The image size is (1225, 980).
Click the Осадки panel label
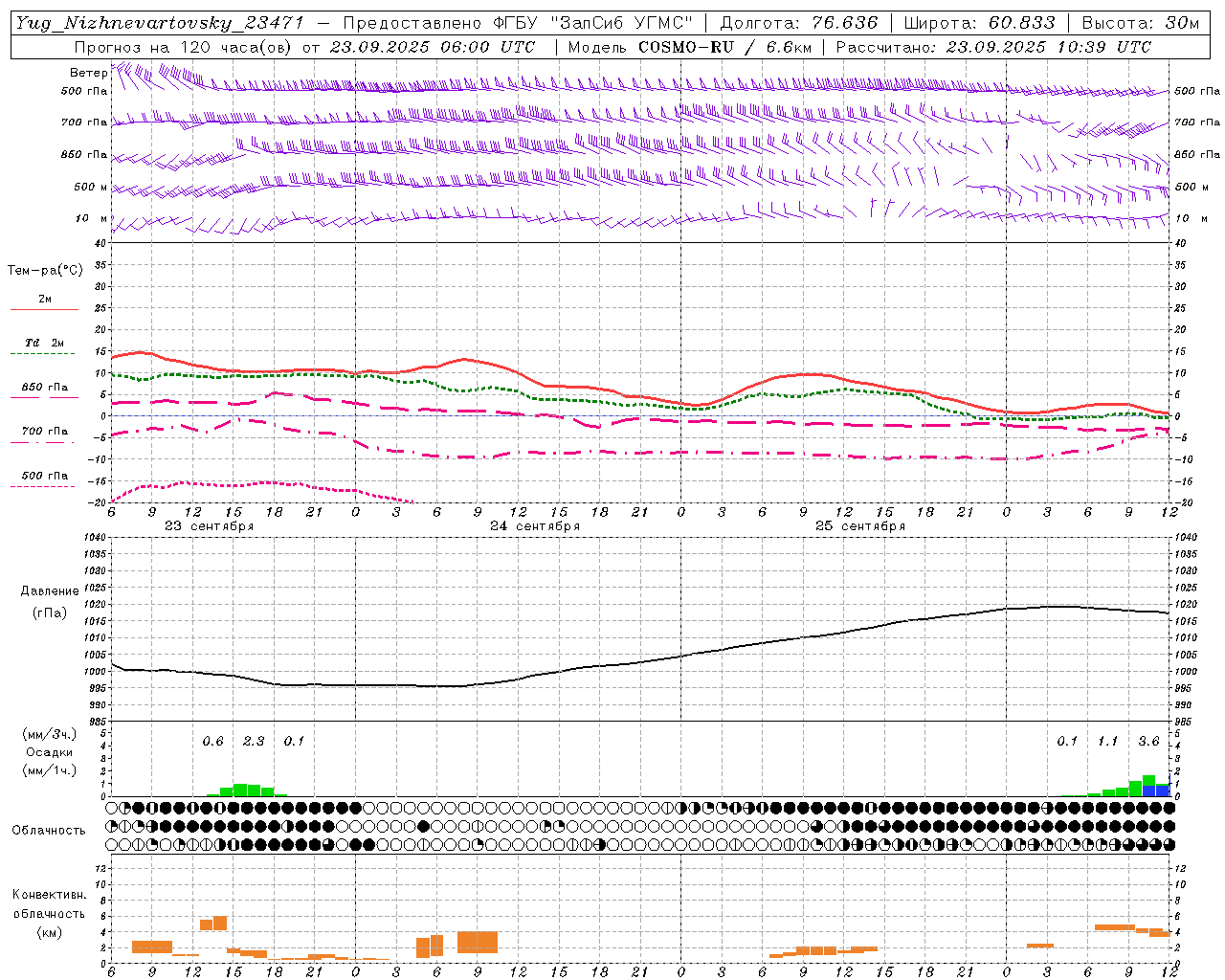coord(50,752)
